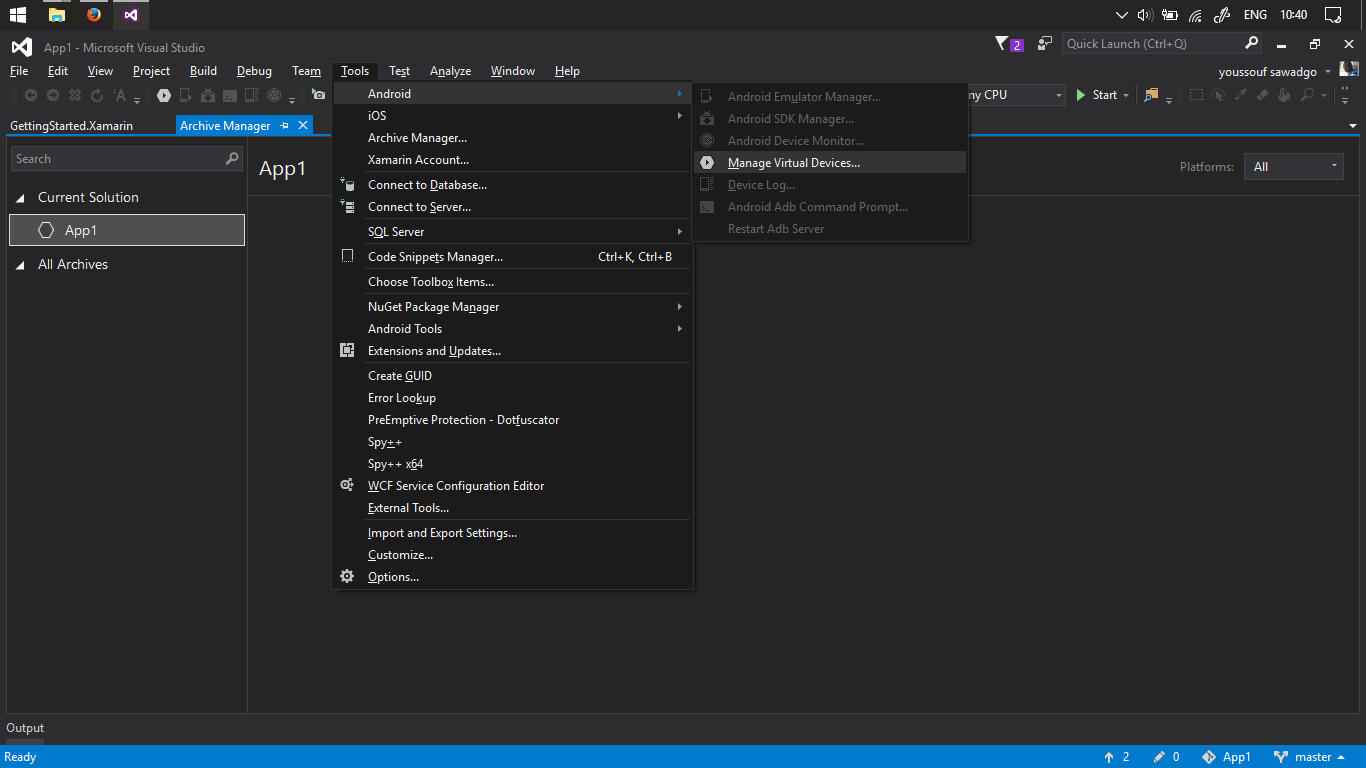Click the Visual Studio taskbar icon
Image resolution: width=1366 pixels, height=768 pixels.
131,15
